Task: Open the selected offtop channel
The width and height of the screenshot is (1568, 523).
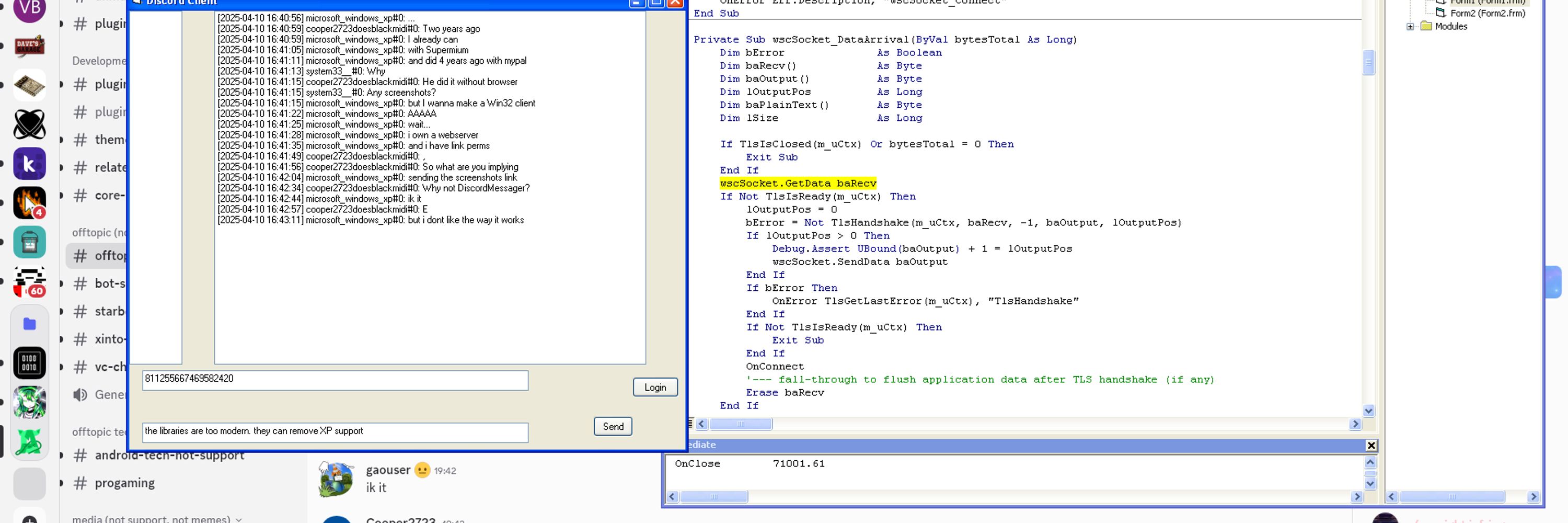Action: (x=97, y=256)
